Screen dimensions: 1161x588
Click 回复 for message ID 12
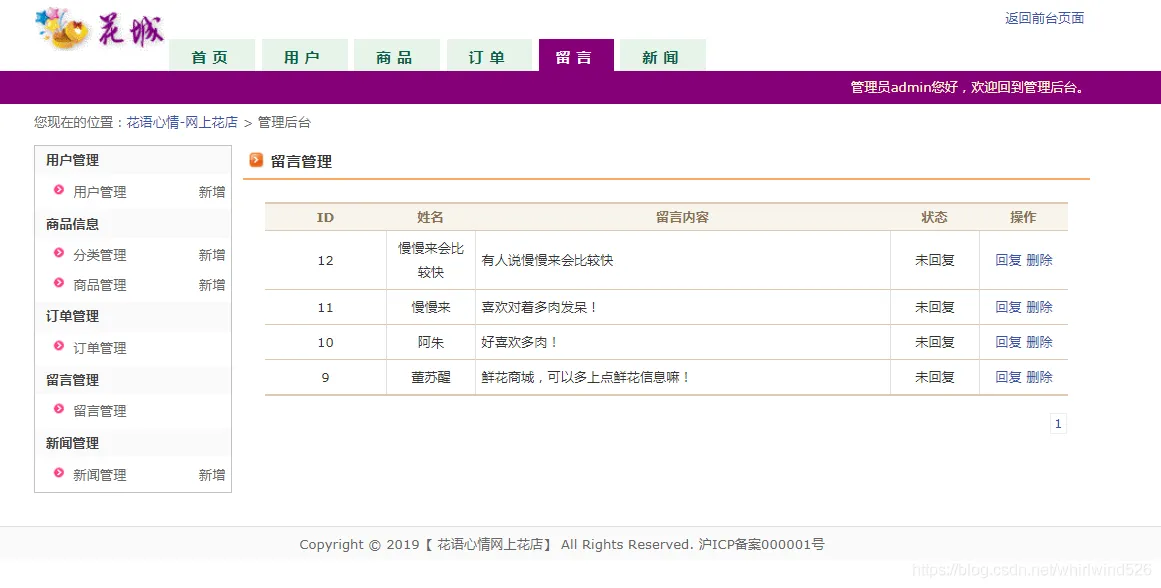tap(1008, 260)
